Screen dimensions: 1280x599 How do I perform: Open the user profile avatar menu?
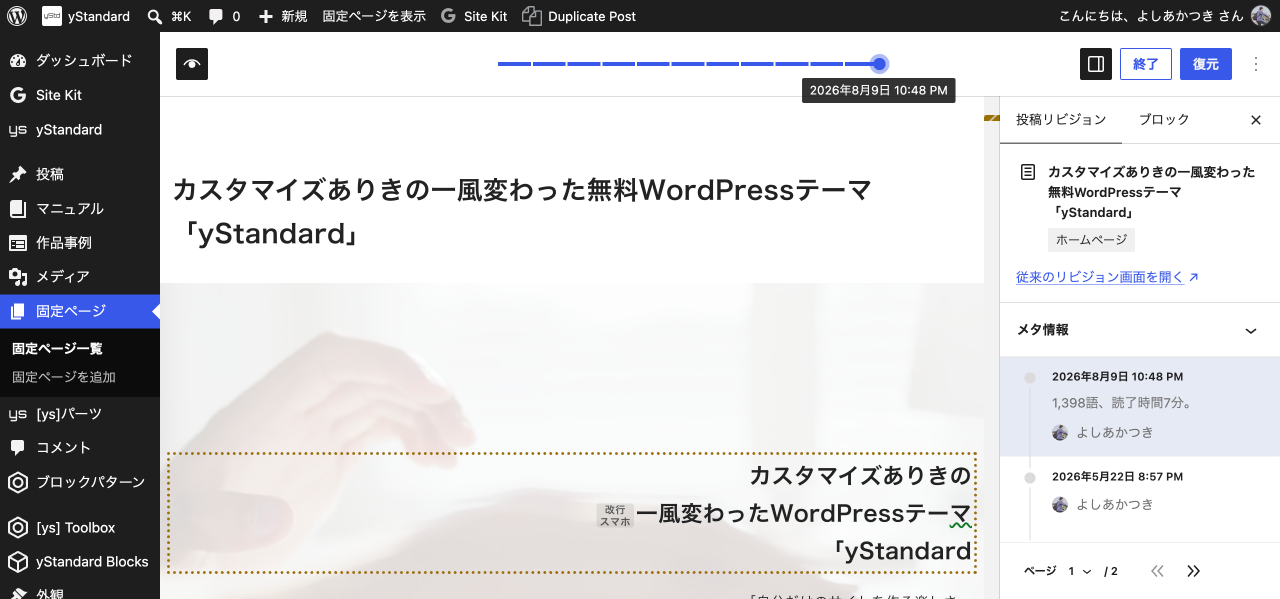click(1261, 16)
